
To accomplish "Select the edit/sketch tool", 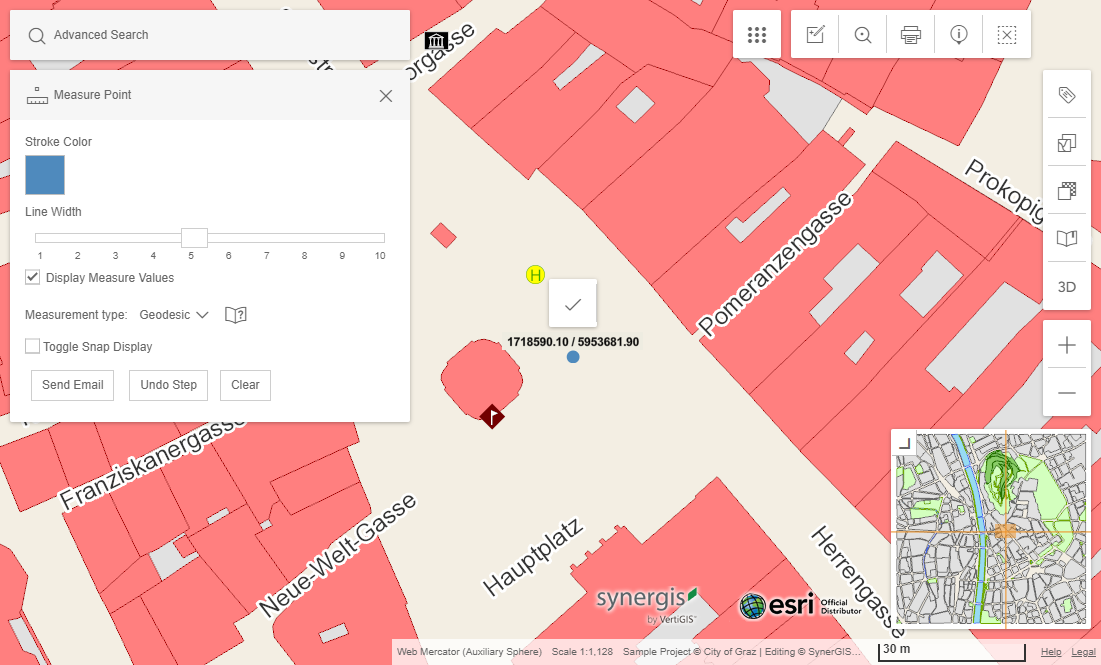I will click(815, 34).
